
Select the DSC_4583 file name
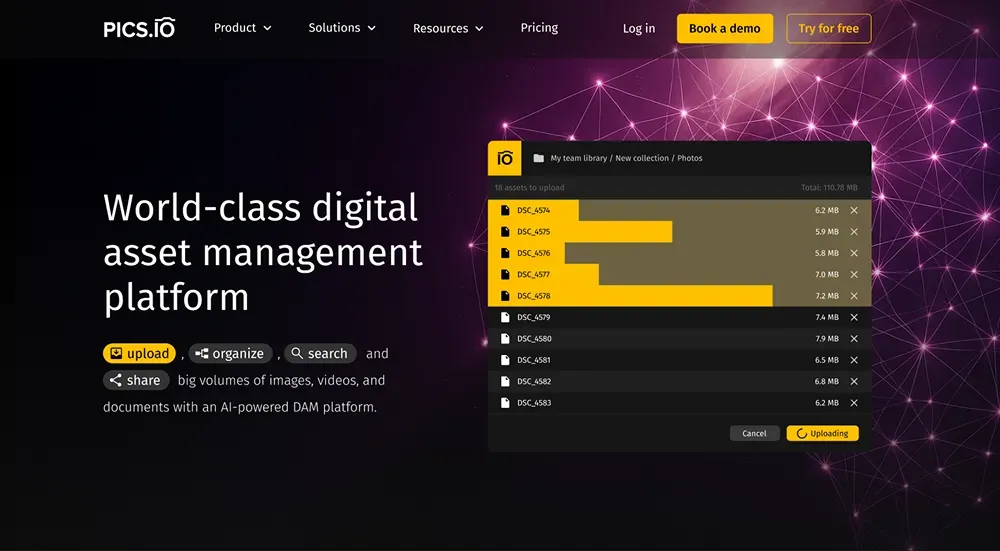coord(534,402)
